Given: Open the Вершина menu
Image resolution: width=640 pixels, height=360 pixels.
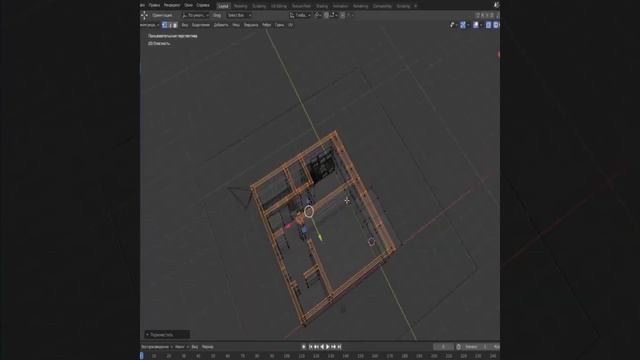Looking at the screenshot, I should [251, 25].
